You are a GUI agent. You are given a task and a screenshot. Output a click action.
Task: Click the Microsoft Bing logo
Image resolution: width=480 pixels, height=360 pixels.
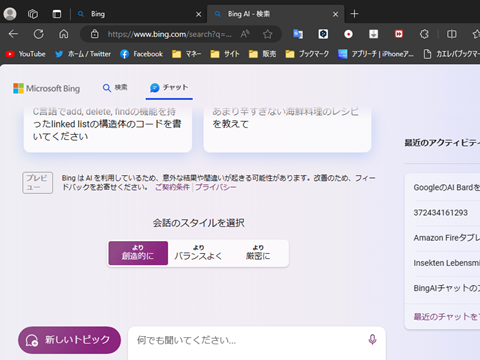click(x=47, y=88)
